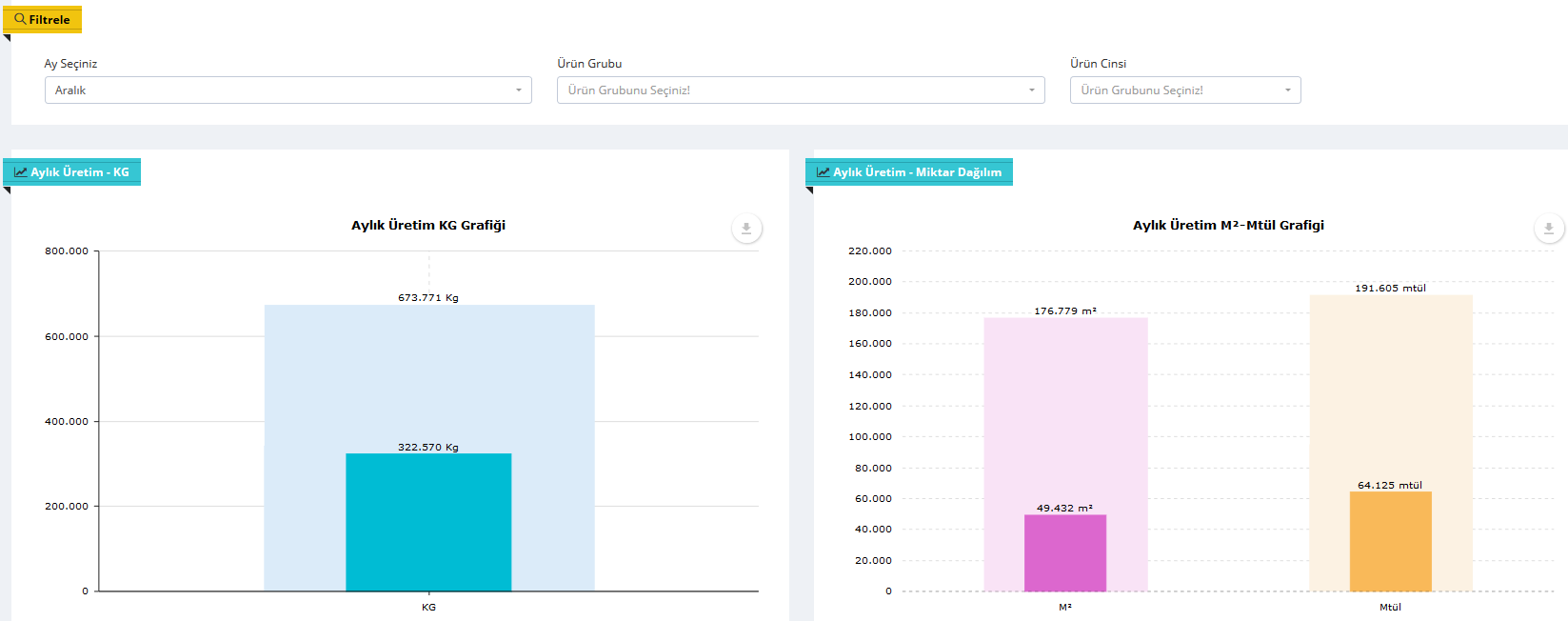The image size is (1568, 621).
Task: Click the orange 64.125 mtül bar
Action: 1390,543
